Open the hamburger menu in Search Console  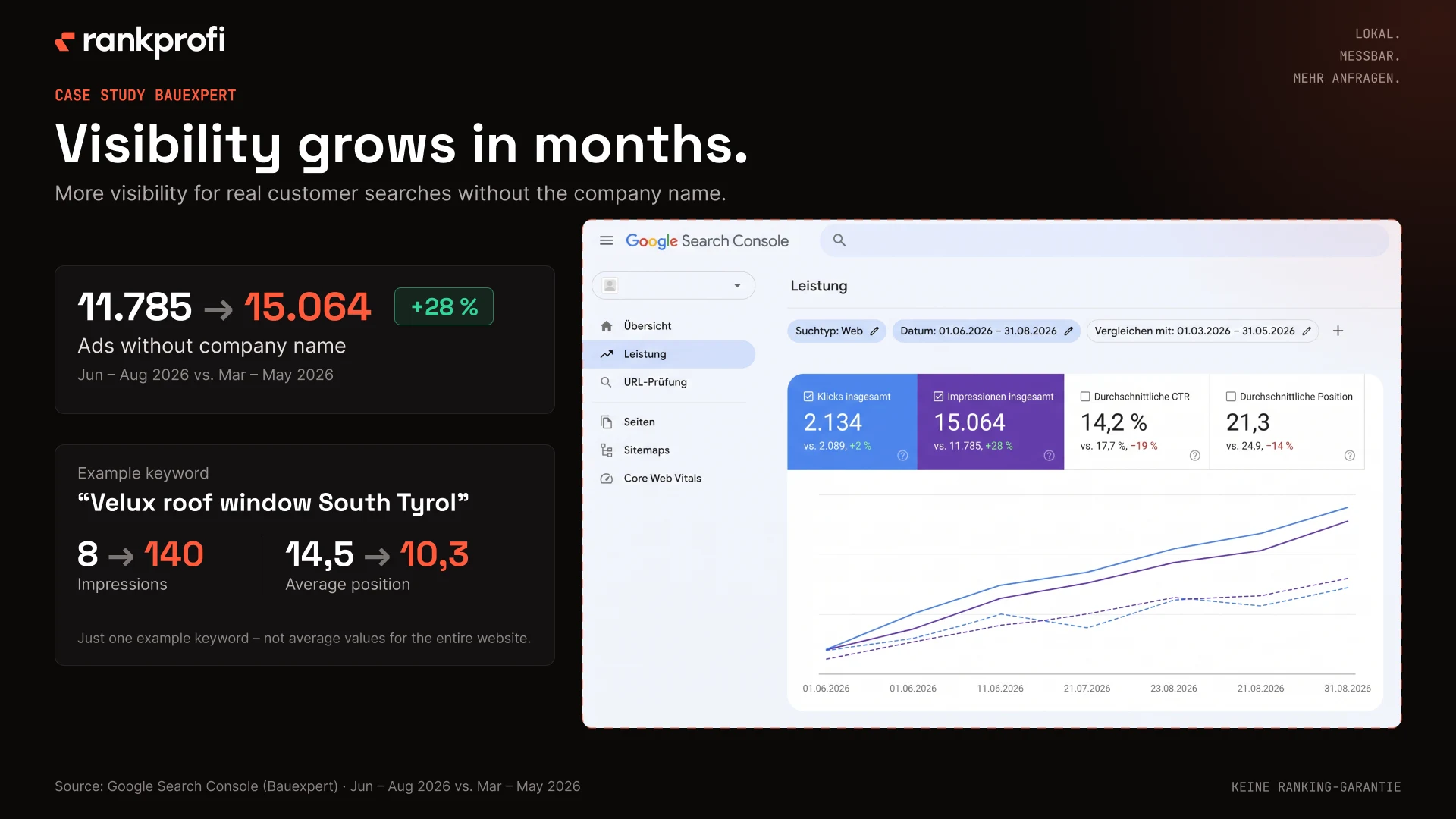coord(606,240)
